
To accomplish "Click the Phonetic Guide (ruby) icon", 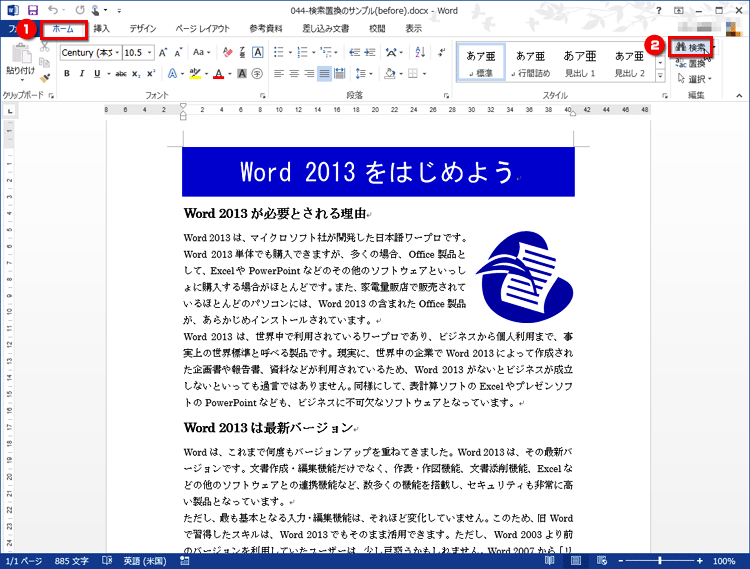I will [x=243, y=52].
